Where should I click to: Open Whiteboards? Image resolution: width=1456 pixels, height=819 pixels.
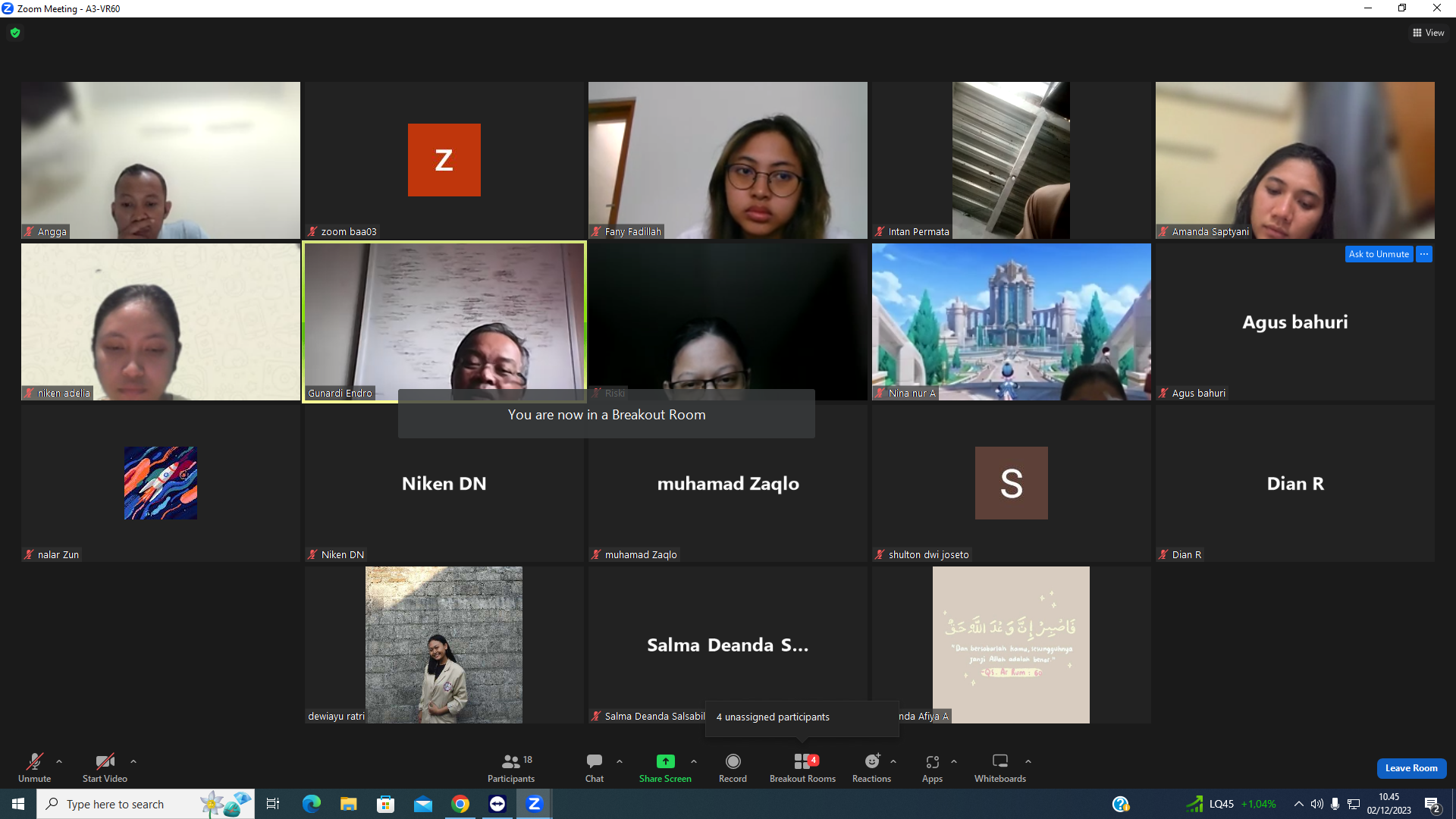click(x=1000, y=767)
